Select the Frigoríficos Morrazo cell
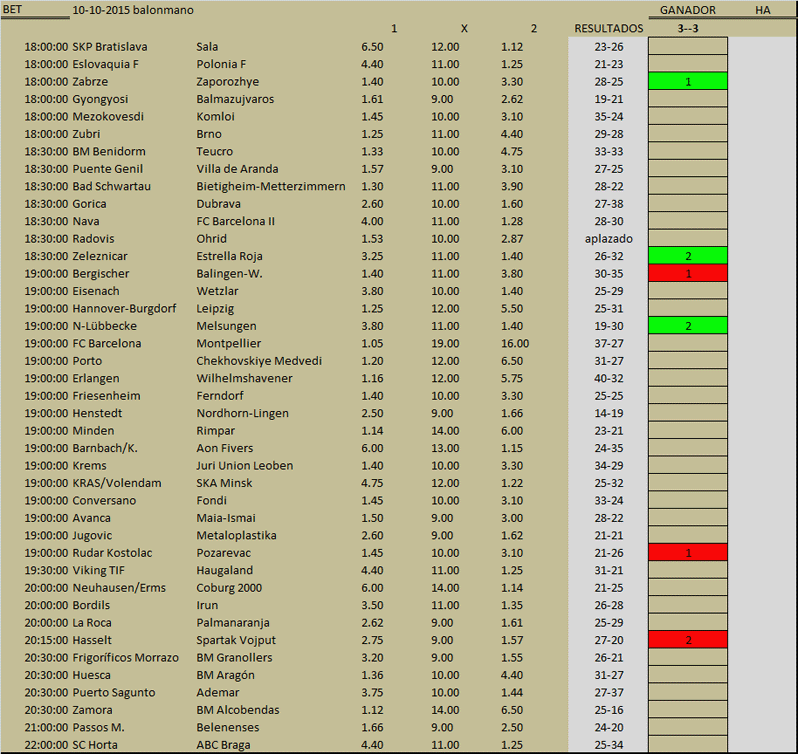798x754 pixels. (x=126, y=658)
